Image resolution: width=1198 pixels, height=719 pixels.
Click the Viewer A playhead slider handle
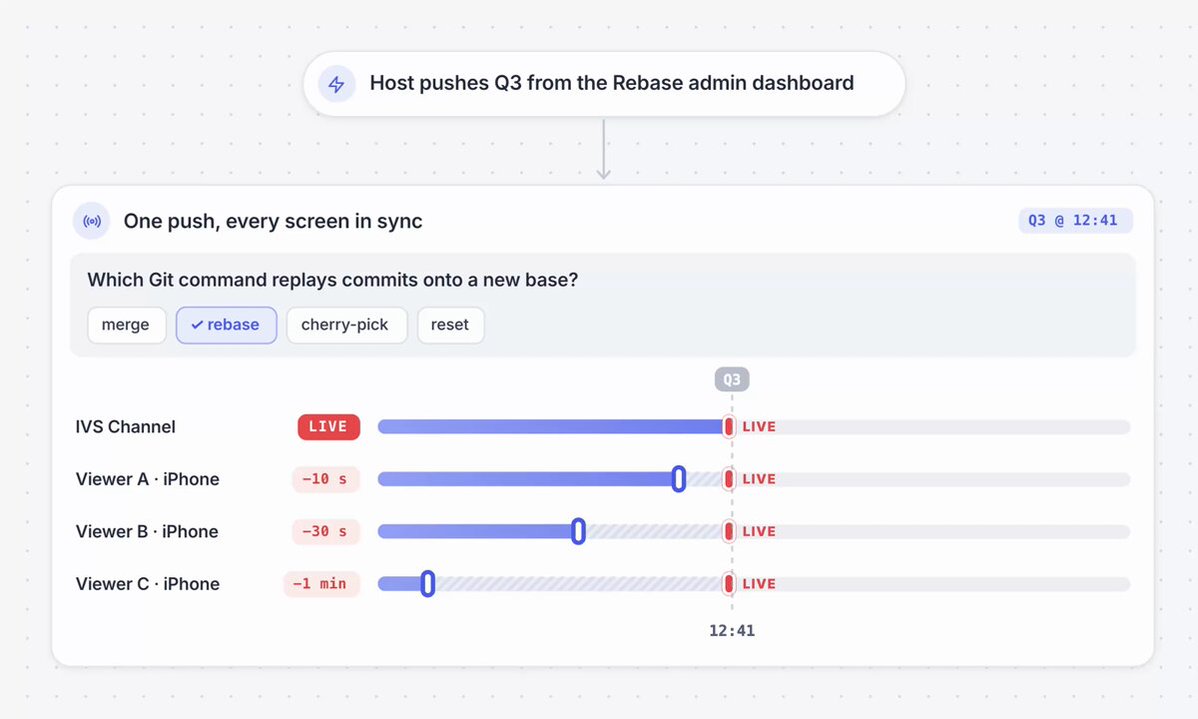click(x=678, y=479)
